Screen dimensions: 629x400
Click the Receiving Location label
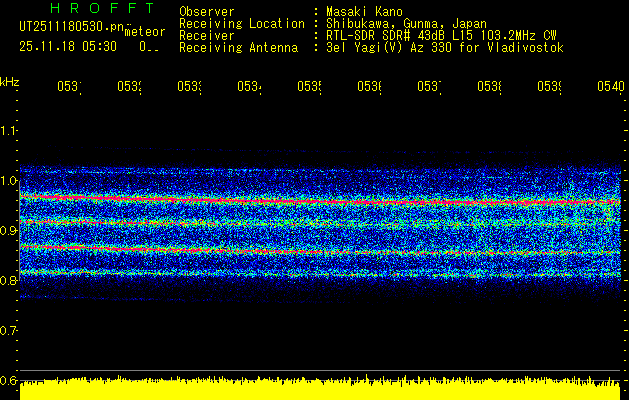point(242,24)
